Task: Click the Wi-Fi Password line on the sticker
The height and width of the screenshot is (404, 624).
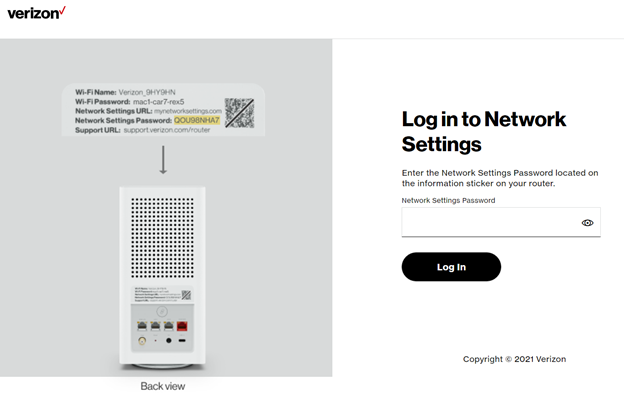Action: 129,100
